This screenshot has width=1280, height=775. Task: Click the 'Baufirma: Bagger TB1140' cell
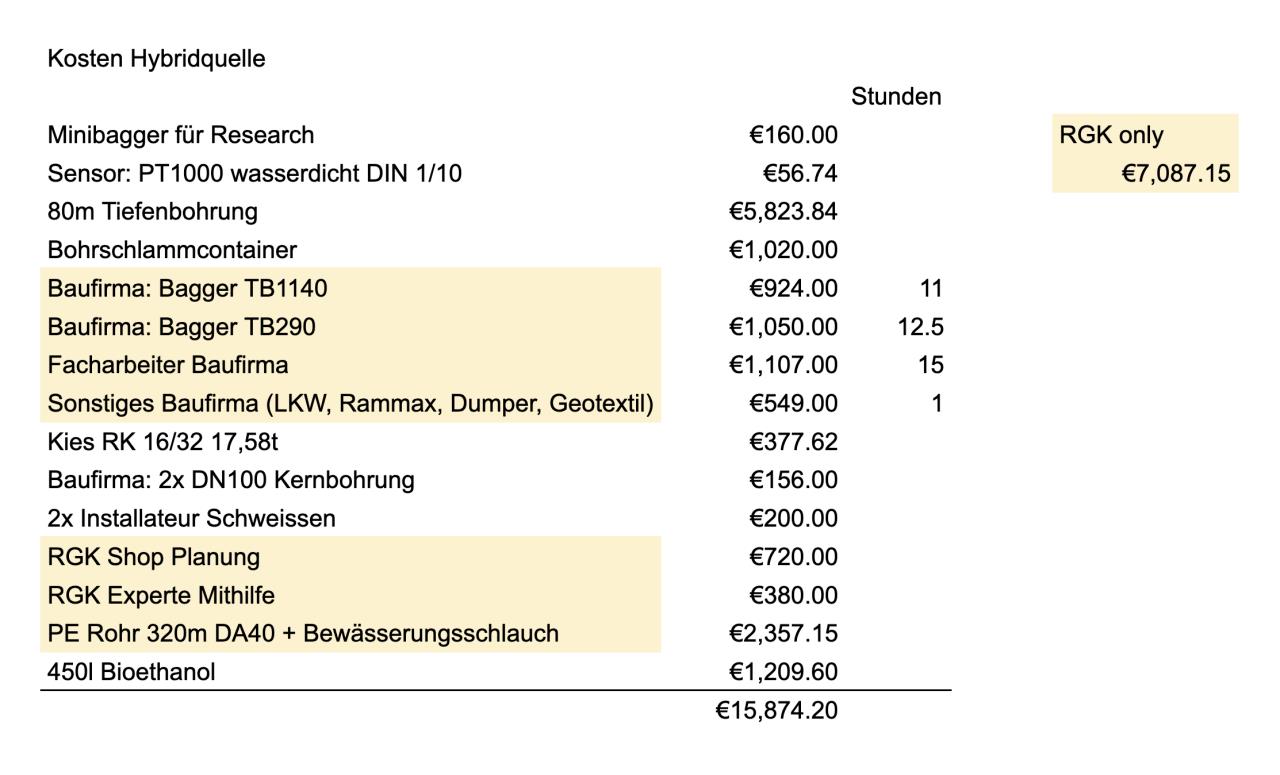pos(187,289)
